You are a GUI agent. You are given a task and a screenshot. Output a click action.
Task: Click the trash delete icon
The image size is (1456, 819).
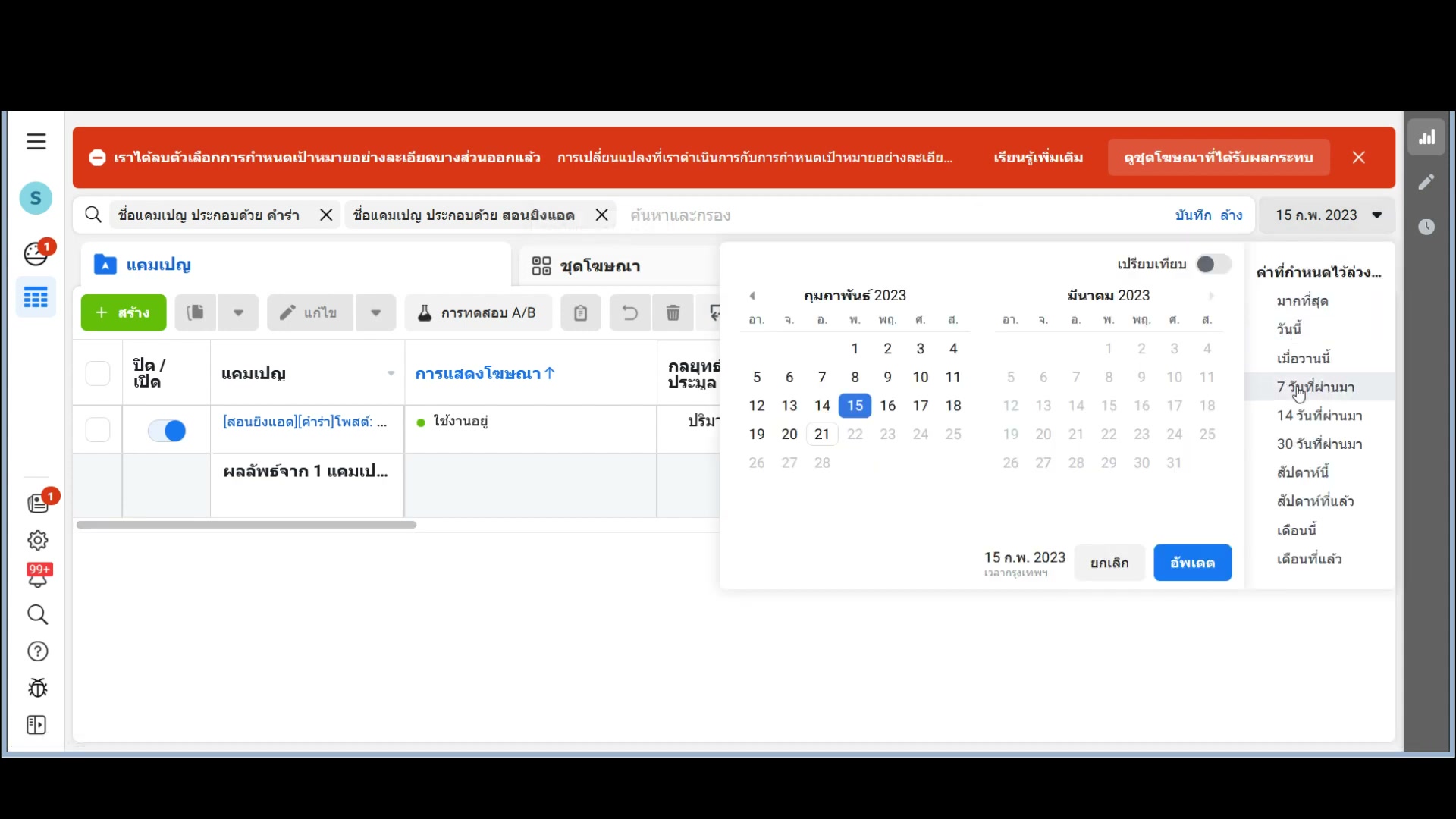click(x=673, y=312)
